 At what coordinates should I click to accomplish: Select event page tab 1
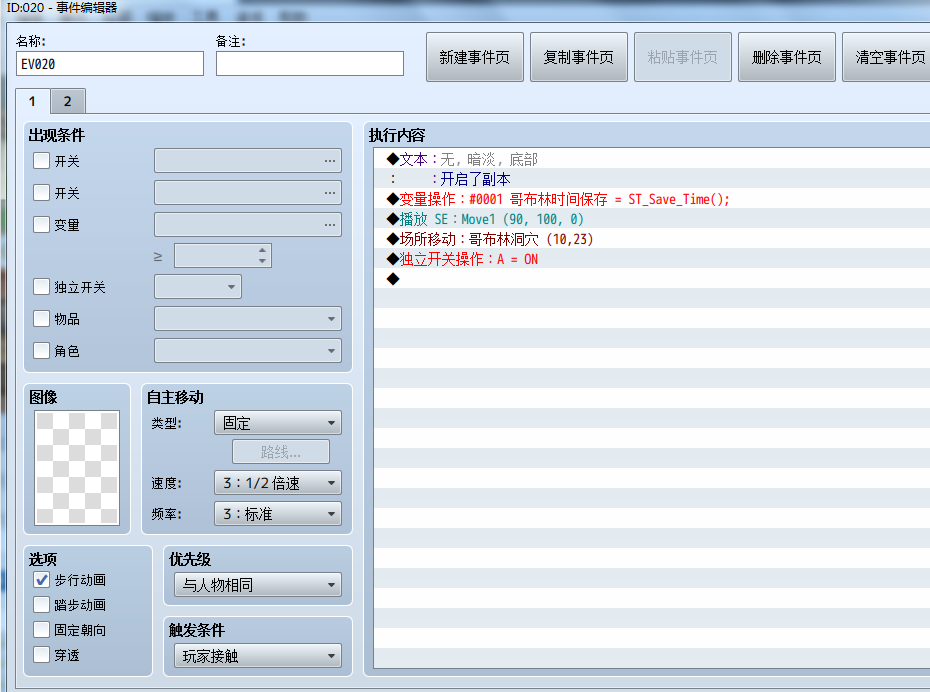click(x=33, y=101)
